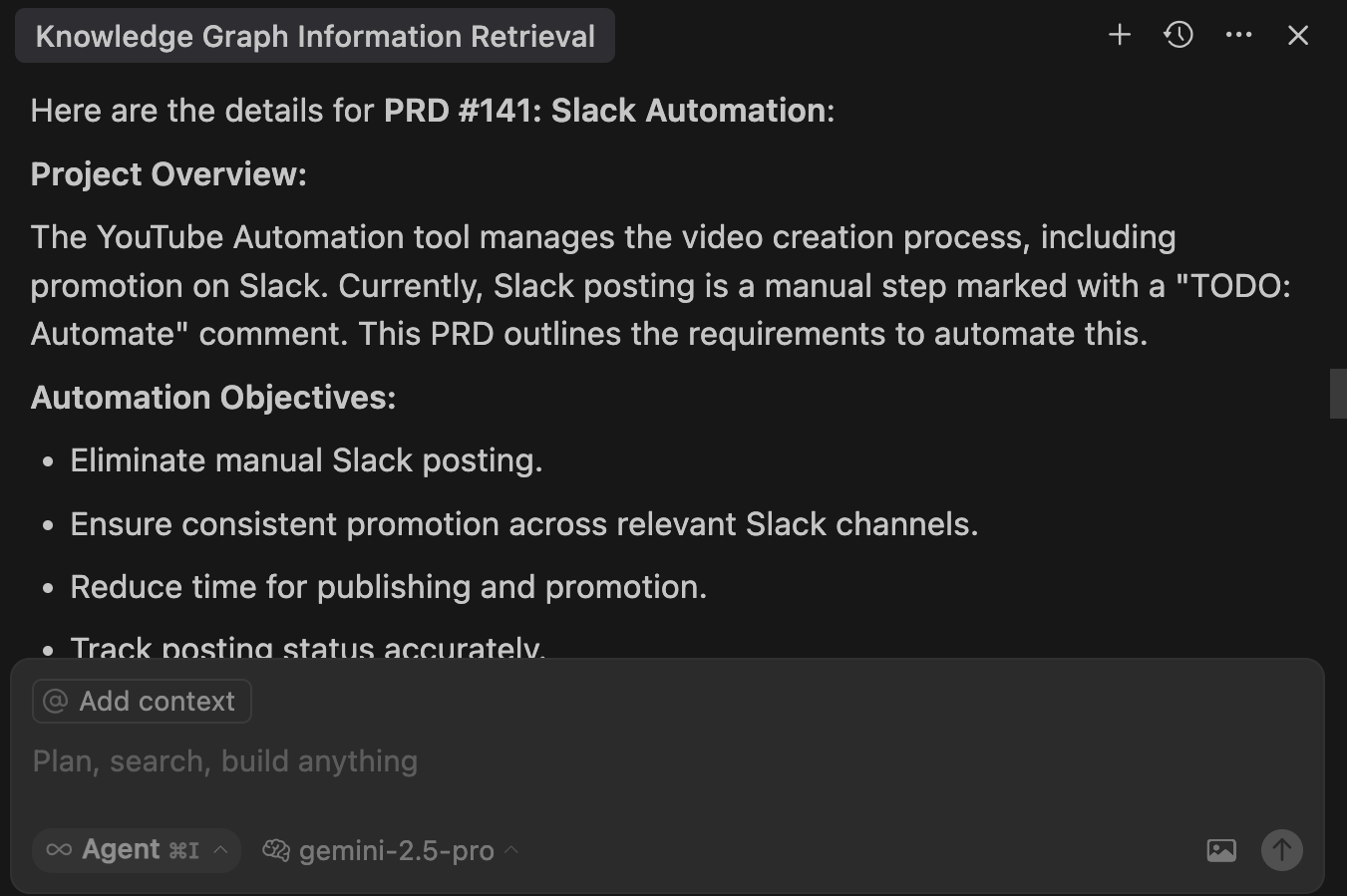Start a new chat with plus icon

click(1120, 35)
